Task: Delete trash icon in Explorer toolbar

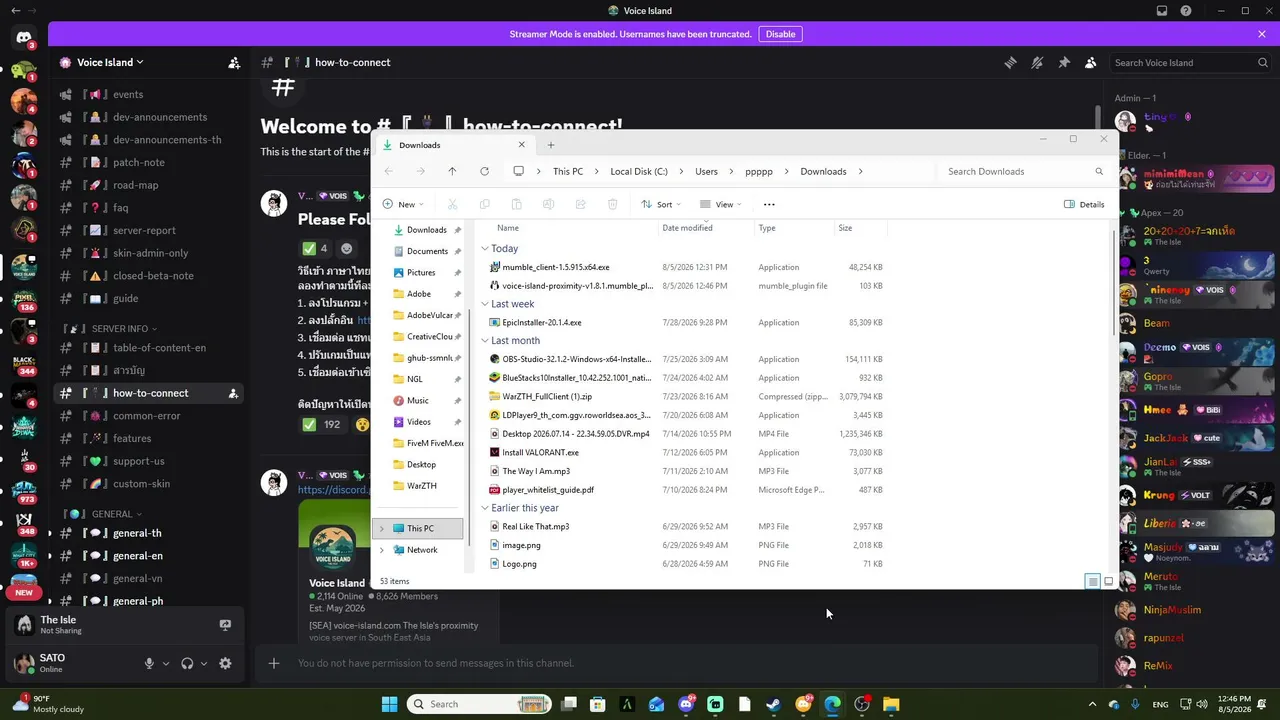Action: pos(612,204)
